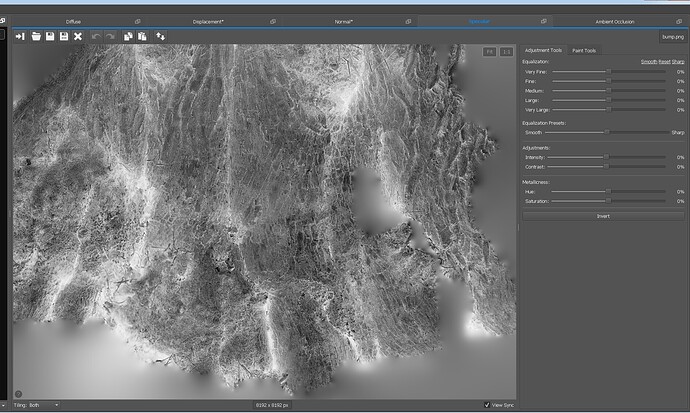
Task: Click the specular map preview image
Action: point(264,221)
